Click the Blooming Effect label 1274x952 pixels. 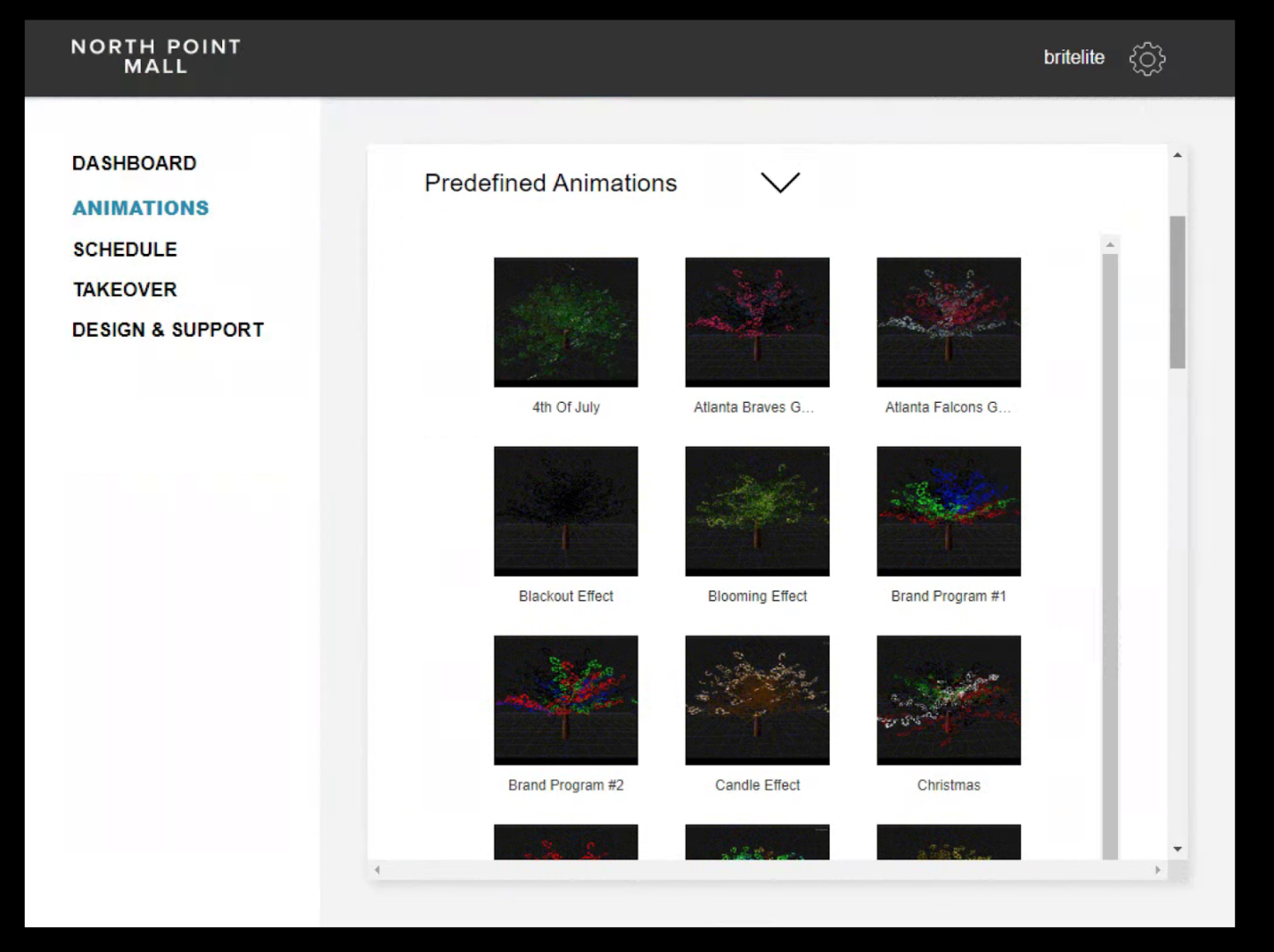(x=757, y=596)
